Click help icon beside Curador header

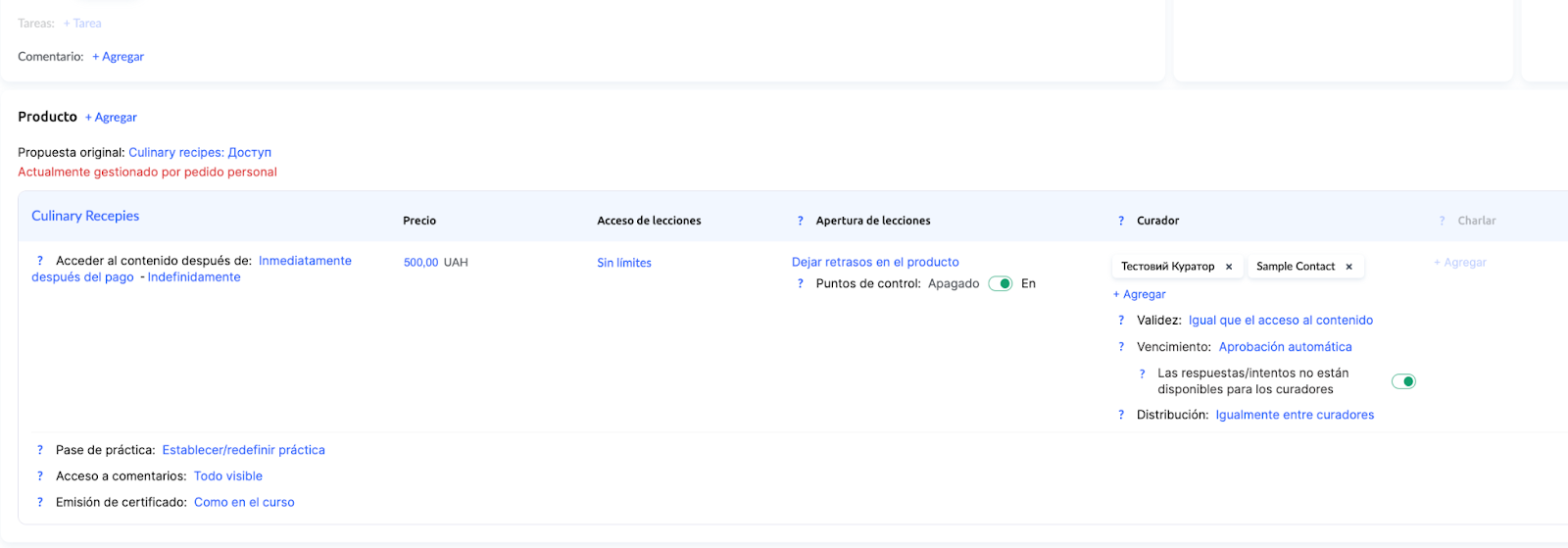[x=1121, y=222]
